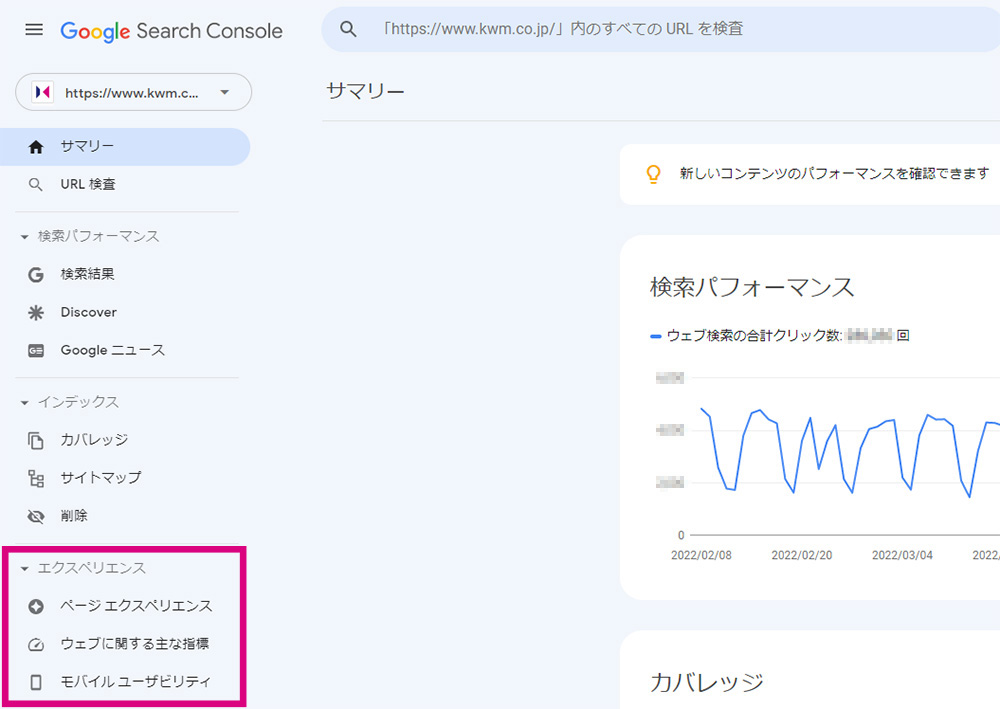Open the property selector dropdown arrow
Image resolution: width=1000 pixels, height=709 pixels.
pyautogui.click(x=224, y=92)
